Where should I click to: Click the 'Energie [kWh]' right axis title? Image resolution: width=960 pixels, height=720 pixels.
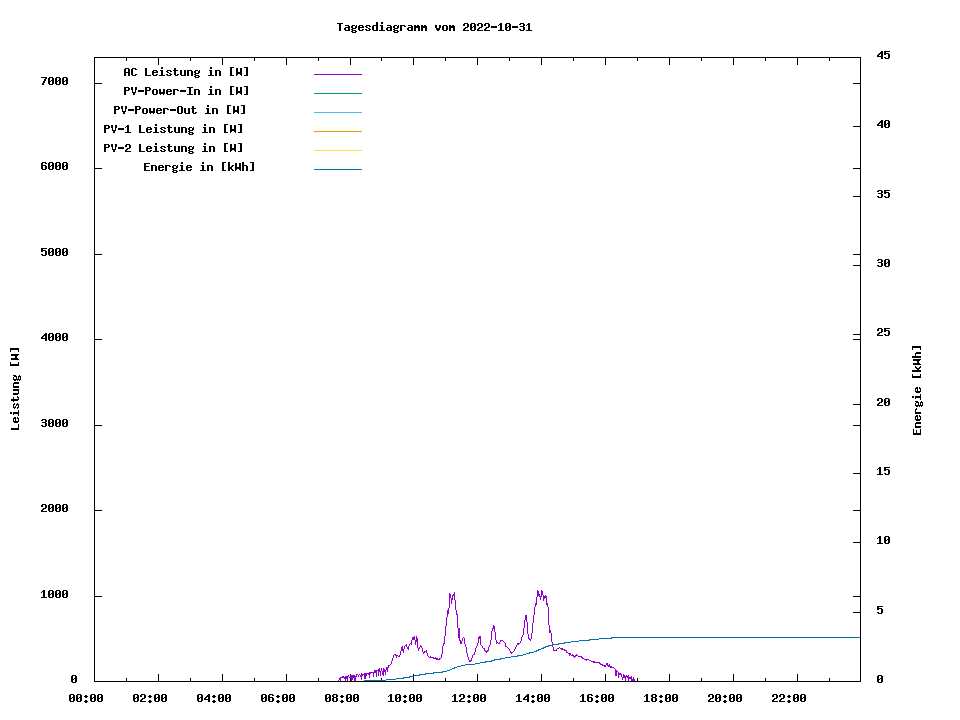click(x=917, y=390)
